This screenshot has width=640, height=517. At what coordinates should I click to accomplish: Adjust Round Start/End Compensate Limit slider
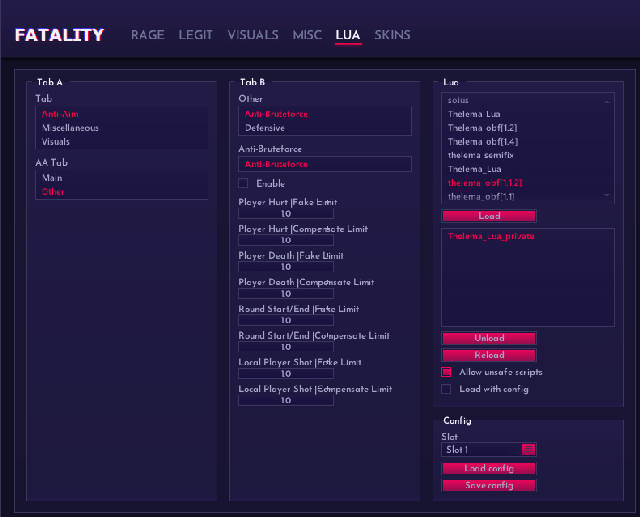(286, 347)
